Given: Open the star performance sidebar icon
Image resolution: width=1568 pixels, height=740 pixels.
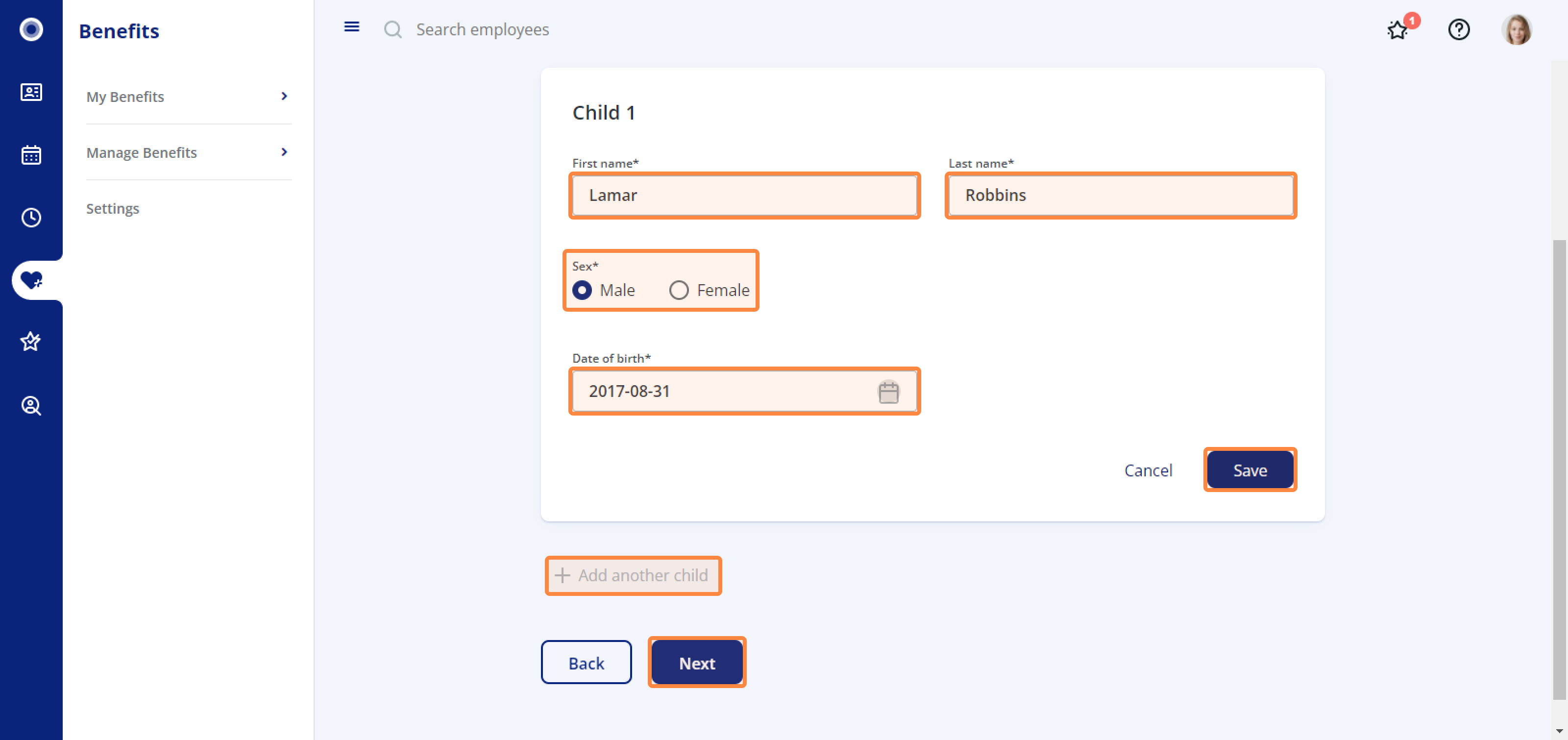Looking at the screenshot, I should click(31, 342).
